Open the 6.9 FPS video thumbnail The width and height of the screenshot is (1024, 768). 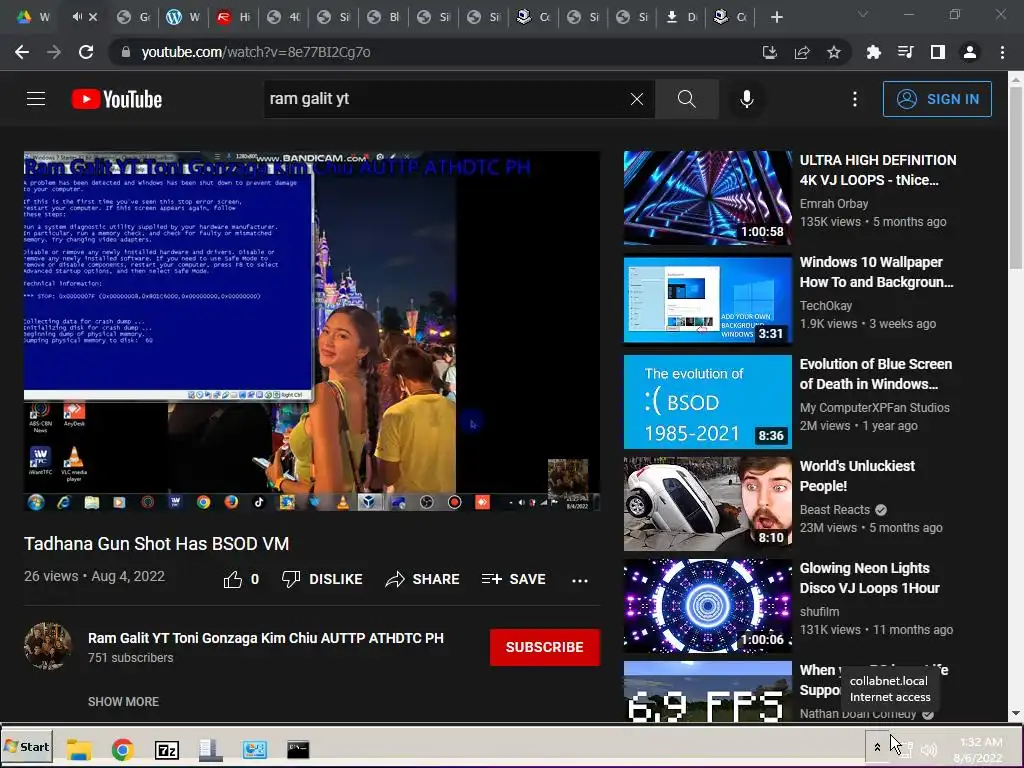coord(708,692)
